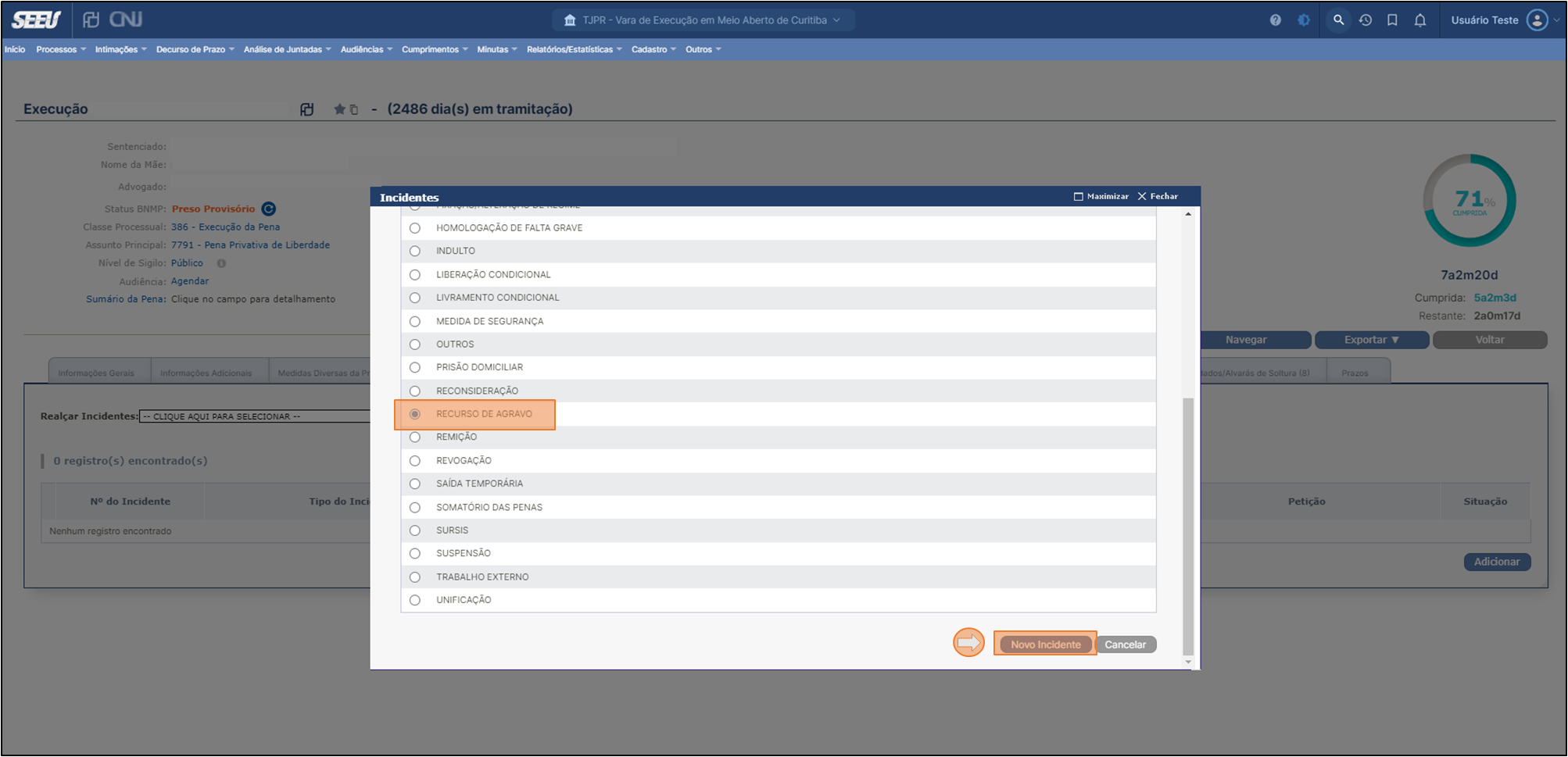This screenshot has height=757, width=1568.
Task: Open the 386 - Execução da Pena link
Action: (225, 227)
